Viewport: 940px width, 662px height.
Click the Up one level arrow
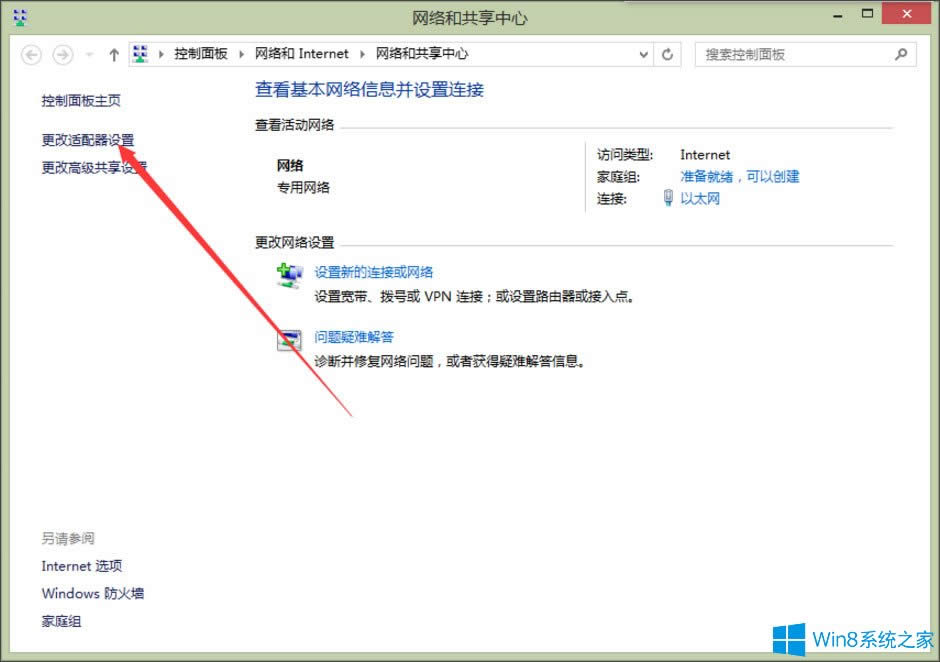click(x=114, y=55)
